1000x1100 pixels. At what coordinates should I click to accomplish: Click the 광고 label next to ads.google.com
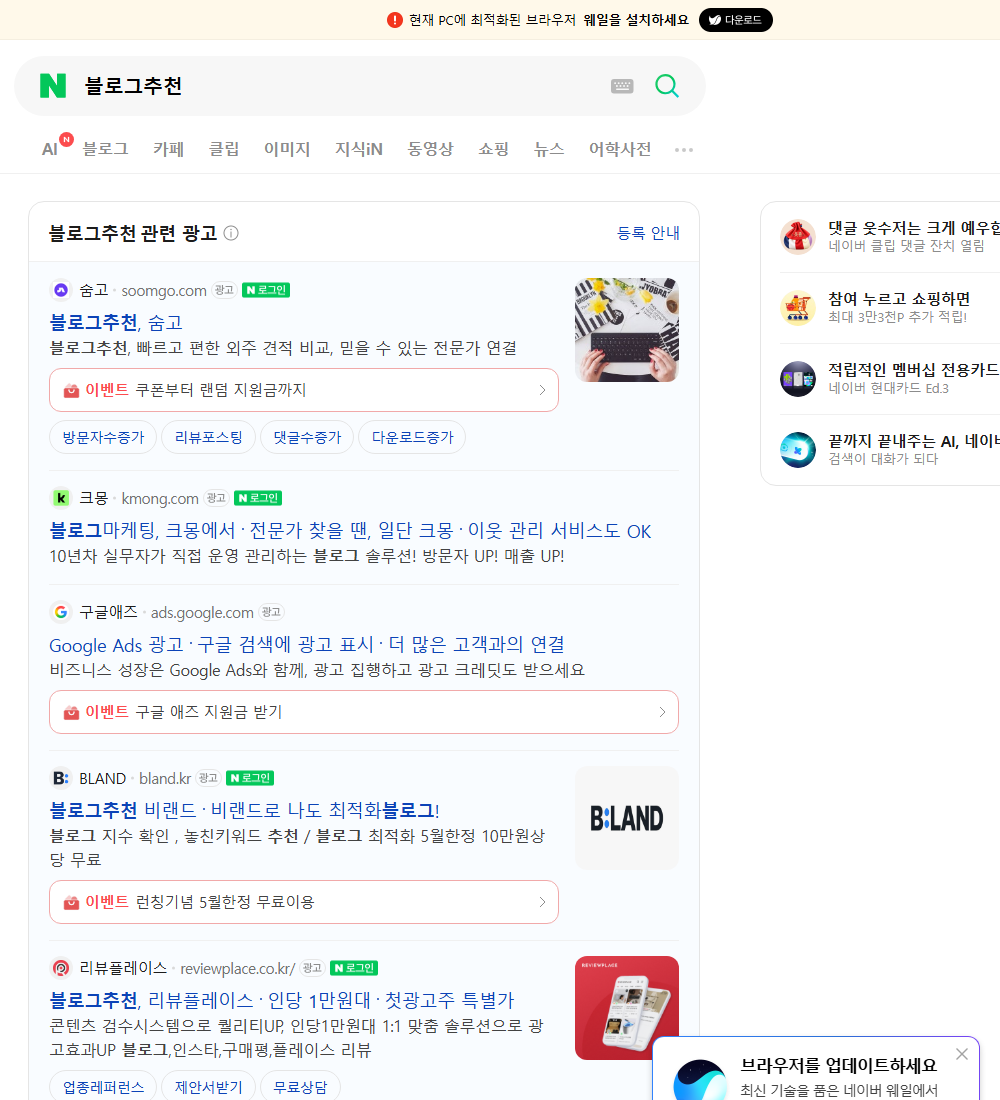(x=271, y=612)
